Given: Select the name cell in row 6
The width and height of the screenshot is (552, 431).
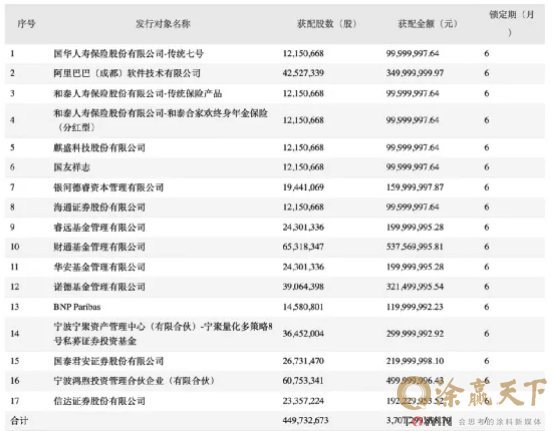Looking at the screenshot, I should 72,167.
